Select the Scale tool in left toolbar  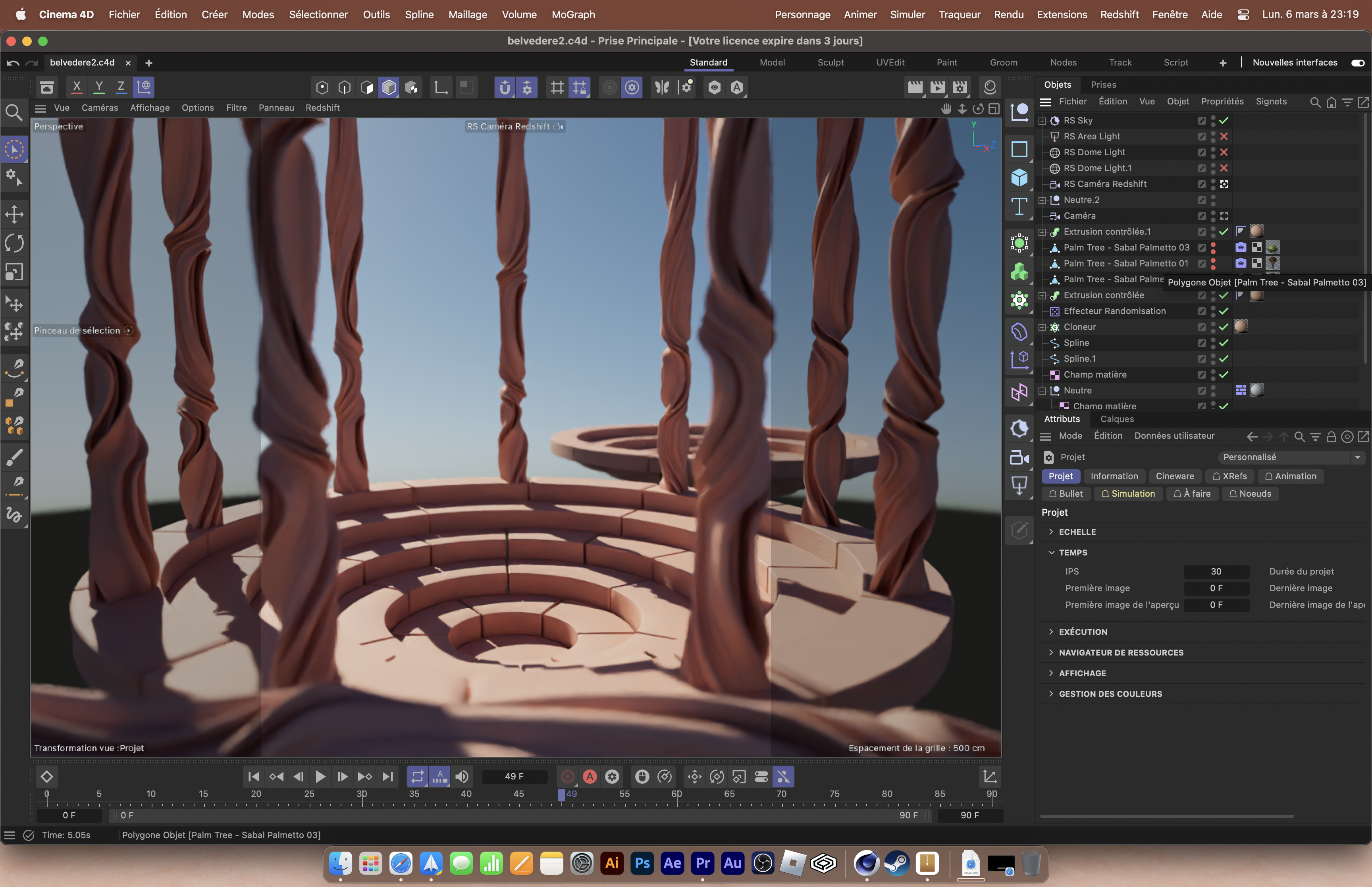pyautogui.click(x=14, y=271)
